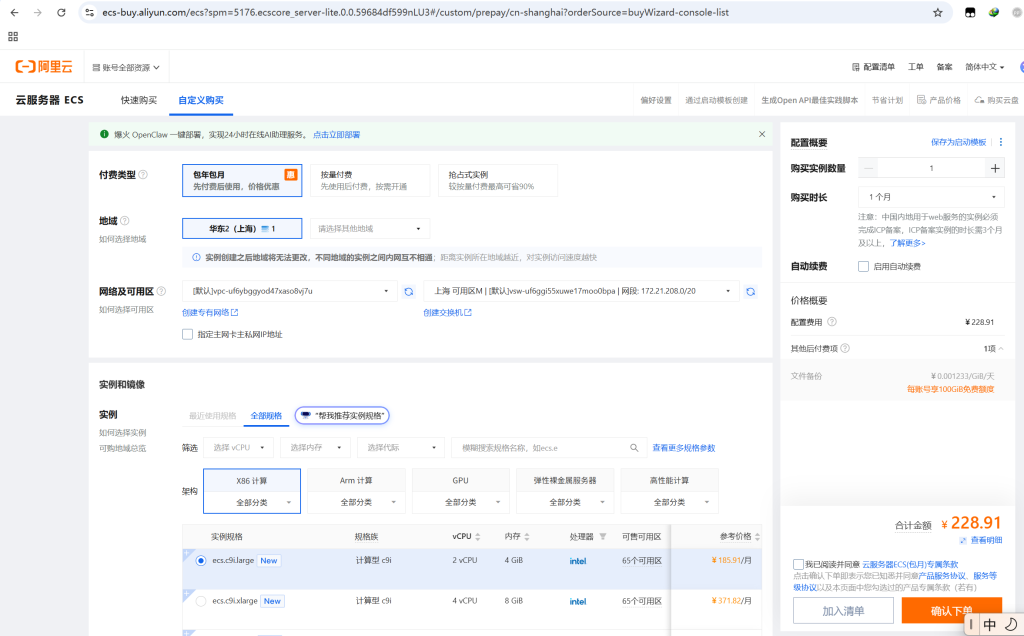The image size is (1024, 636).
Task: Open the three-dot more menu in 配置概要
Action: tap(1001, 142)
